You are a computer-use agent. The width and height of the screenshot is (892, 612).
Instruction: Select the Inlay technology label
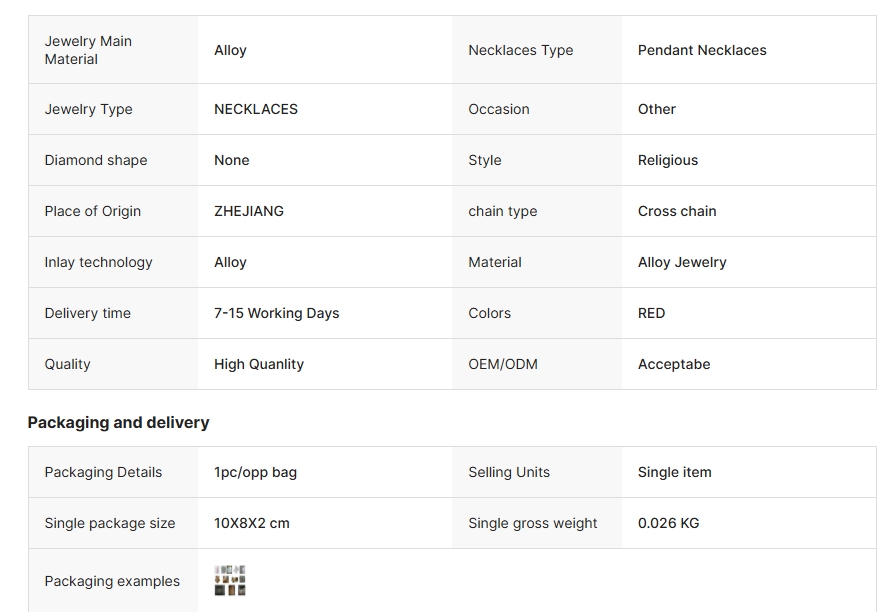pyautogui.click(x=98, y=262)
